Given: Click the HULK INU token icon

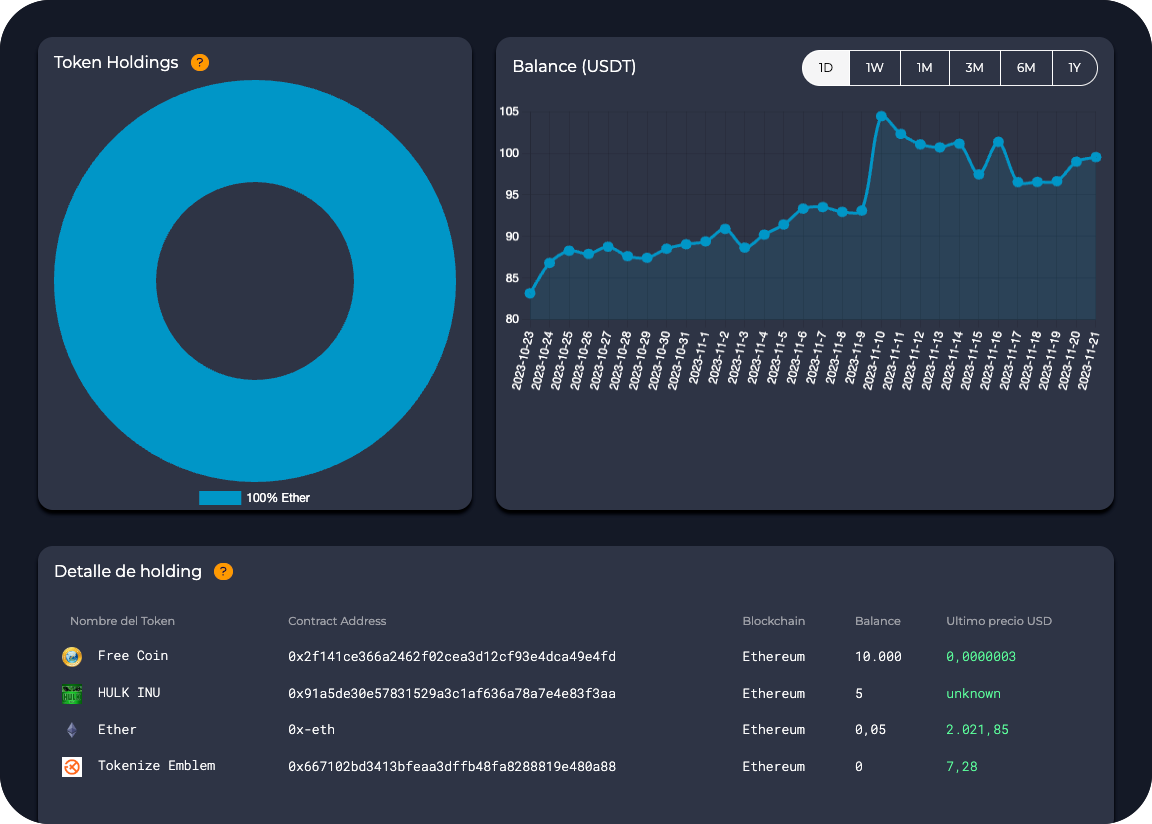Looking at the screenshot, I should point(70,692).
